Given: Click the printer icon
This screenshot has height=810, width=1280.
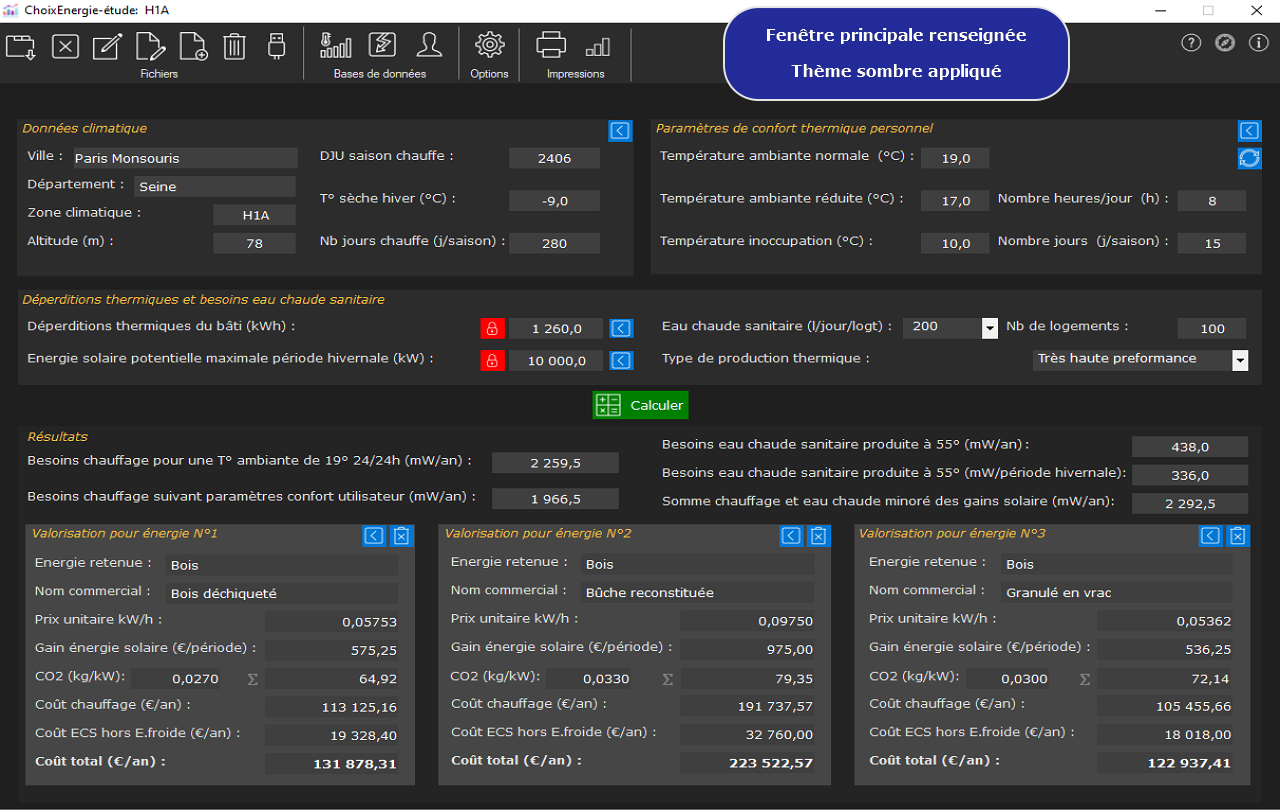Looking at the screenshot, I should (552, 45).
